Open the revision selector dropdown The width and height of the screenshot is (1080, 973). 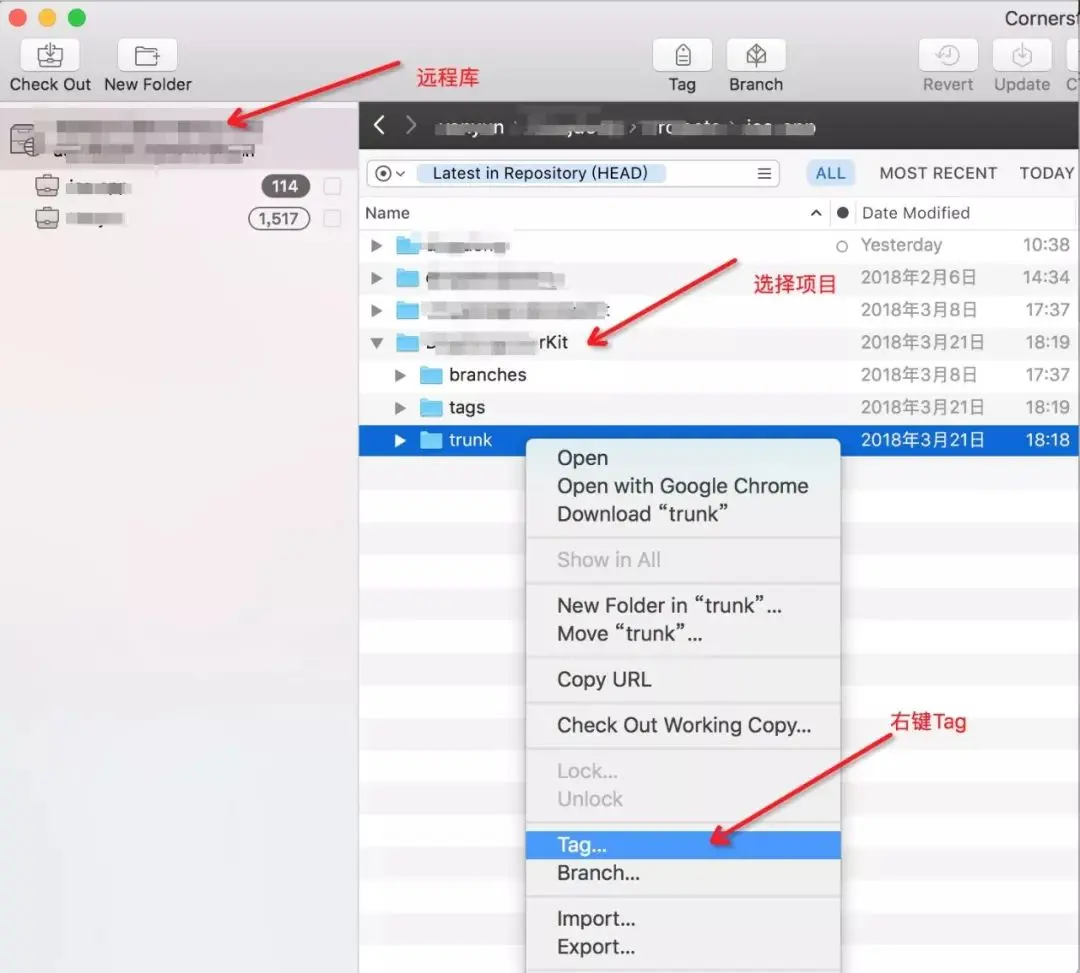(390, 174)
